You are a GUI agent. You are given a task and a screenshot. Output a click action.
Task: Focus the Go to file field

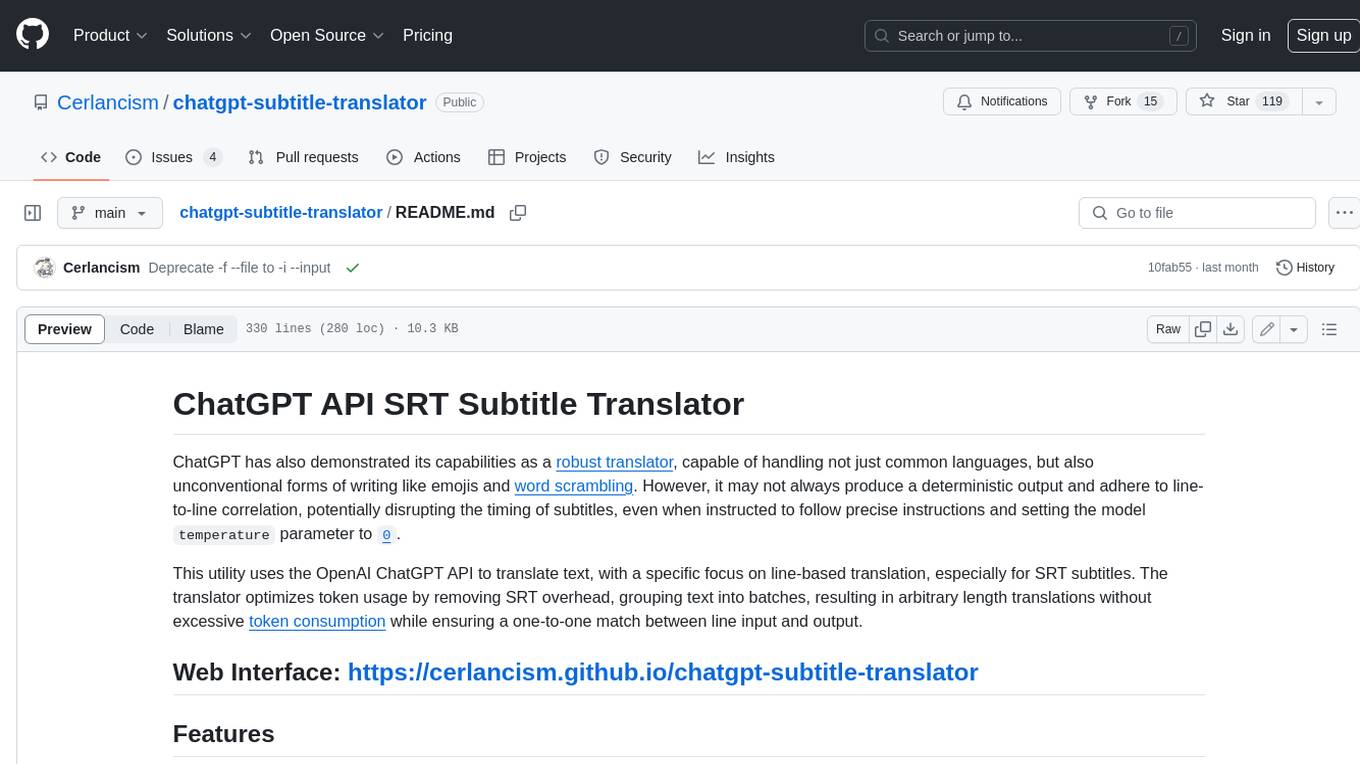pyautogui.click(x=1197, y=213)
